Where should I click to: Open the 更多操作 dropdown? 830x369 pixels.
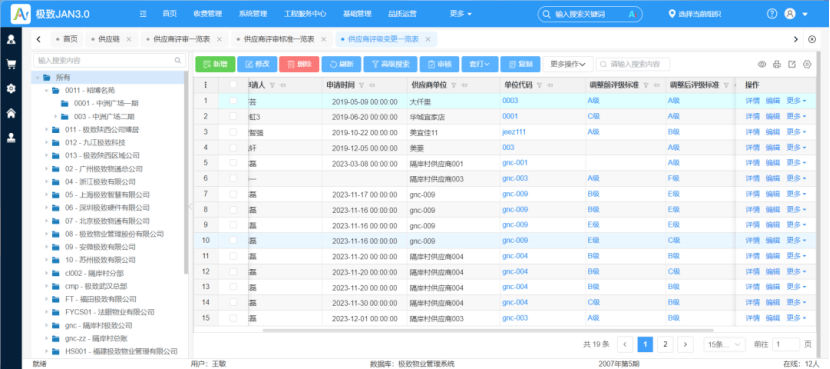click(568, 65)
